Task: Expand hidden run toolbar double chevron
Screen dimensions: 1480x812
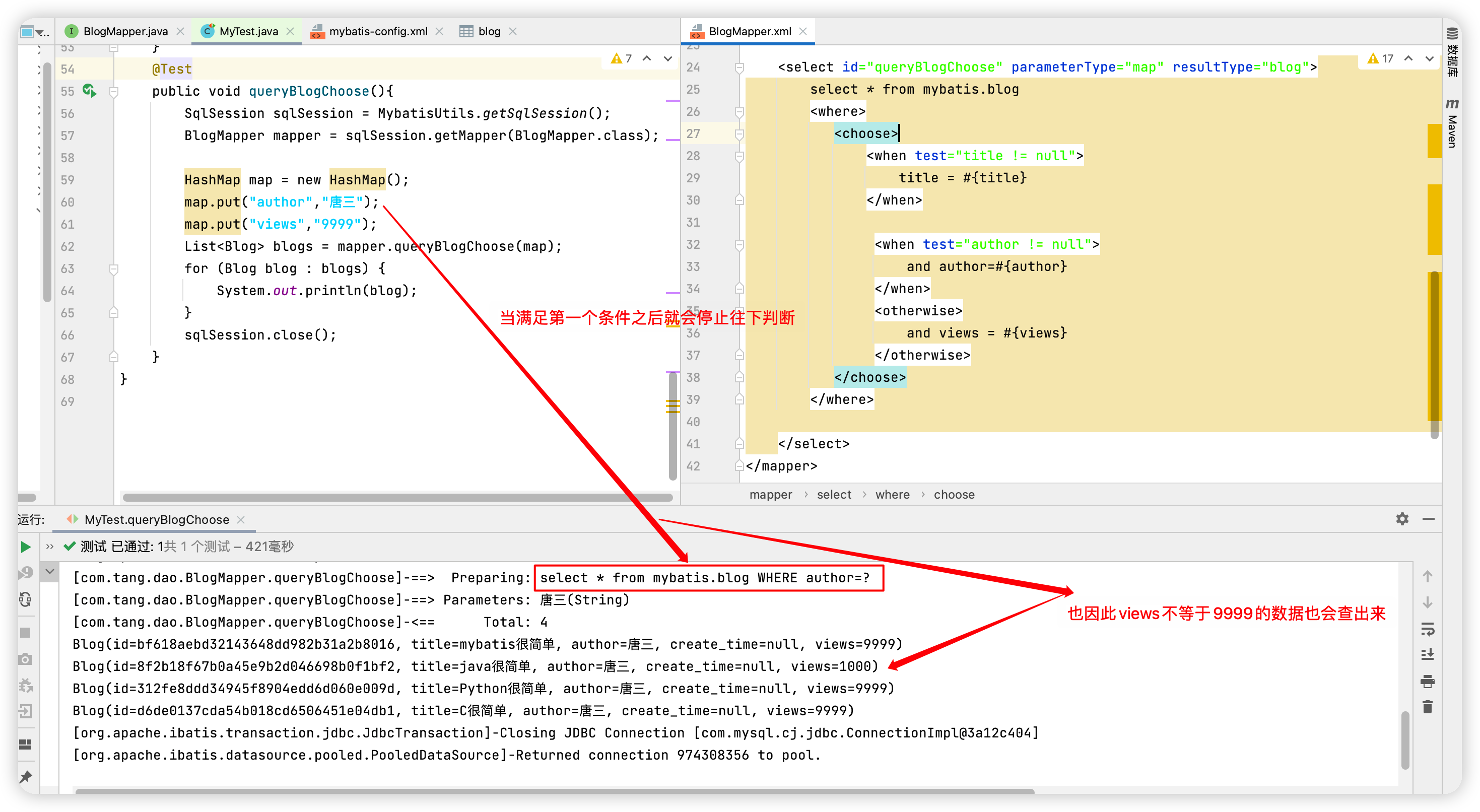Action: (x=50, y=547)
